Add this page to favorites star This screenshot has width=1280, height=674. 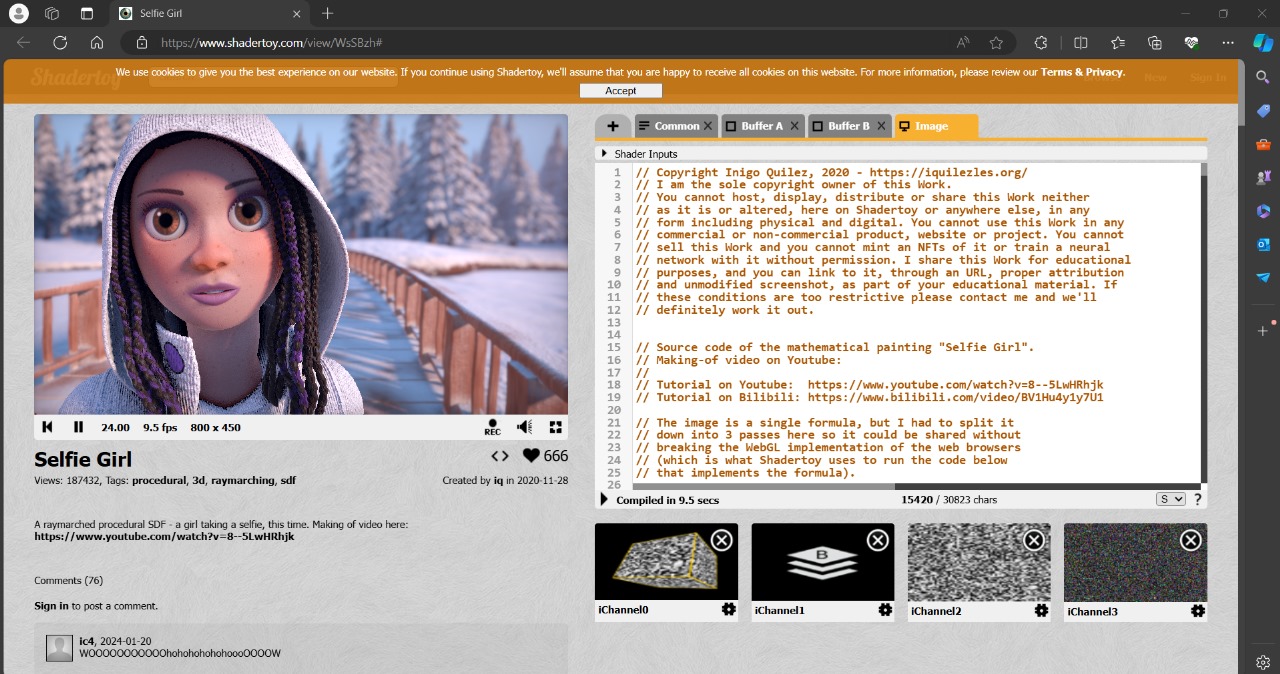(996, 43)
